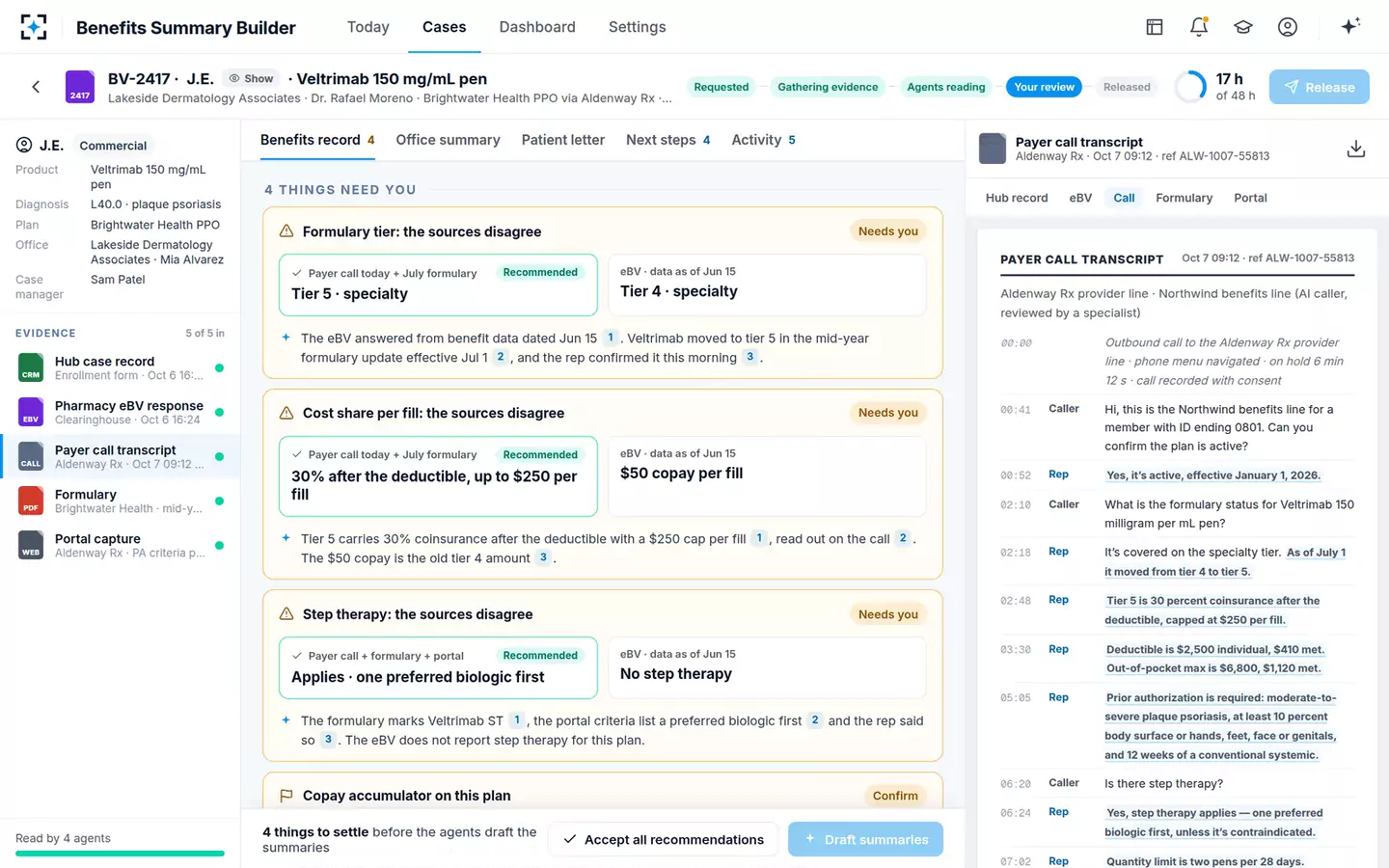Switch to the Office summary tab
This screenshot has height=868, width=1389.
(x=448, y=140)
